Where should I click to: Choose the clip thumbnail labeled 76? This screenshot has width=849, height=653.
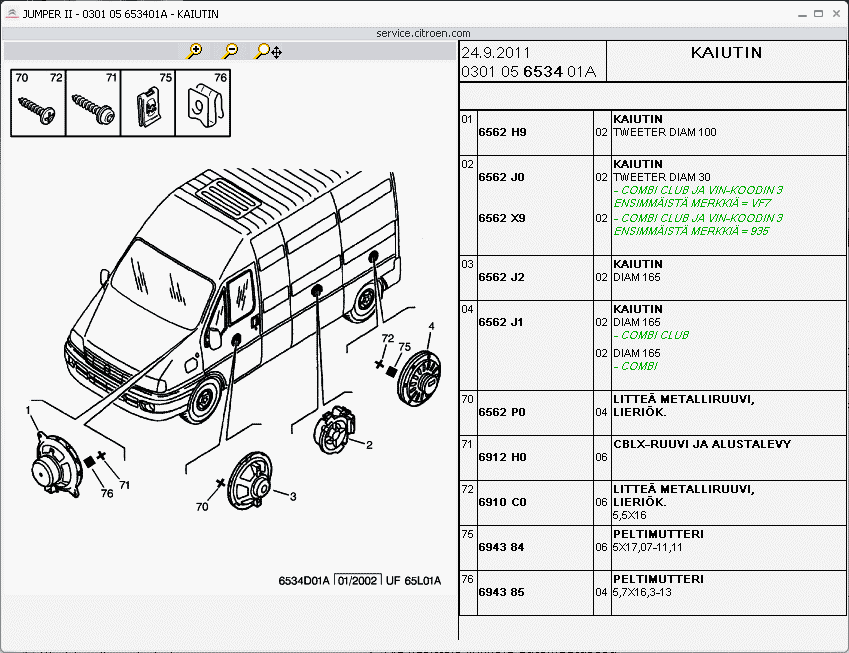(204, 103)
